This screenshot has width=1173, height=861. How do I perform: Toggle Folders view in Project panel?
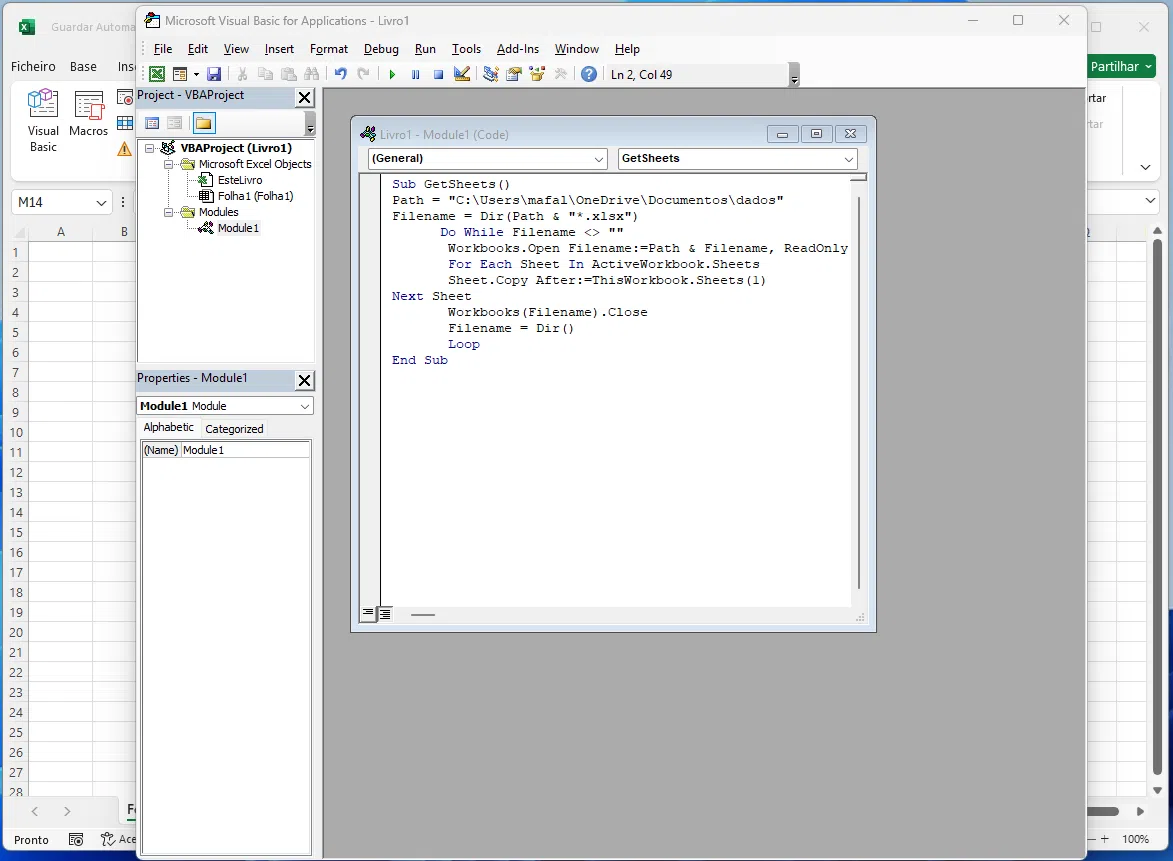coord(204,123)
